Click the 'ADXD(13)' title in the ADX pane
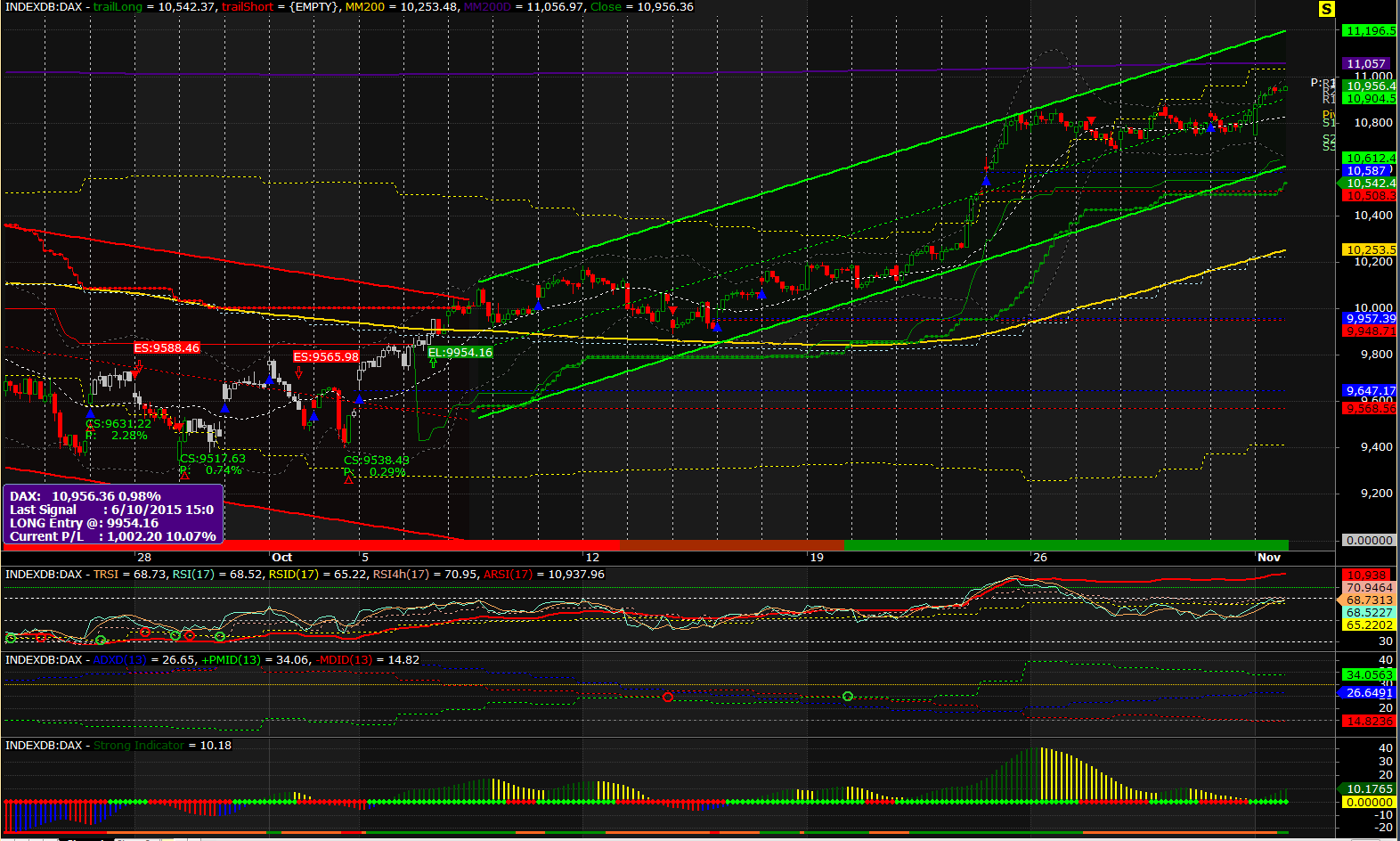 click(x=120, y=659)
